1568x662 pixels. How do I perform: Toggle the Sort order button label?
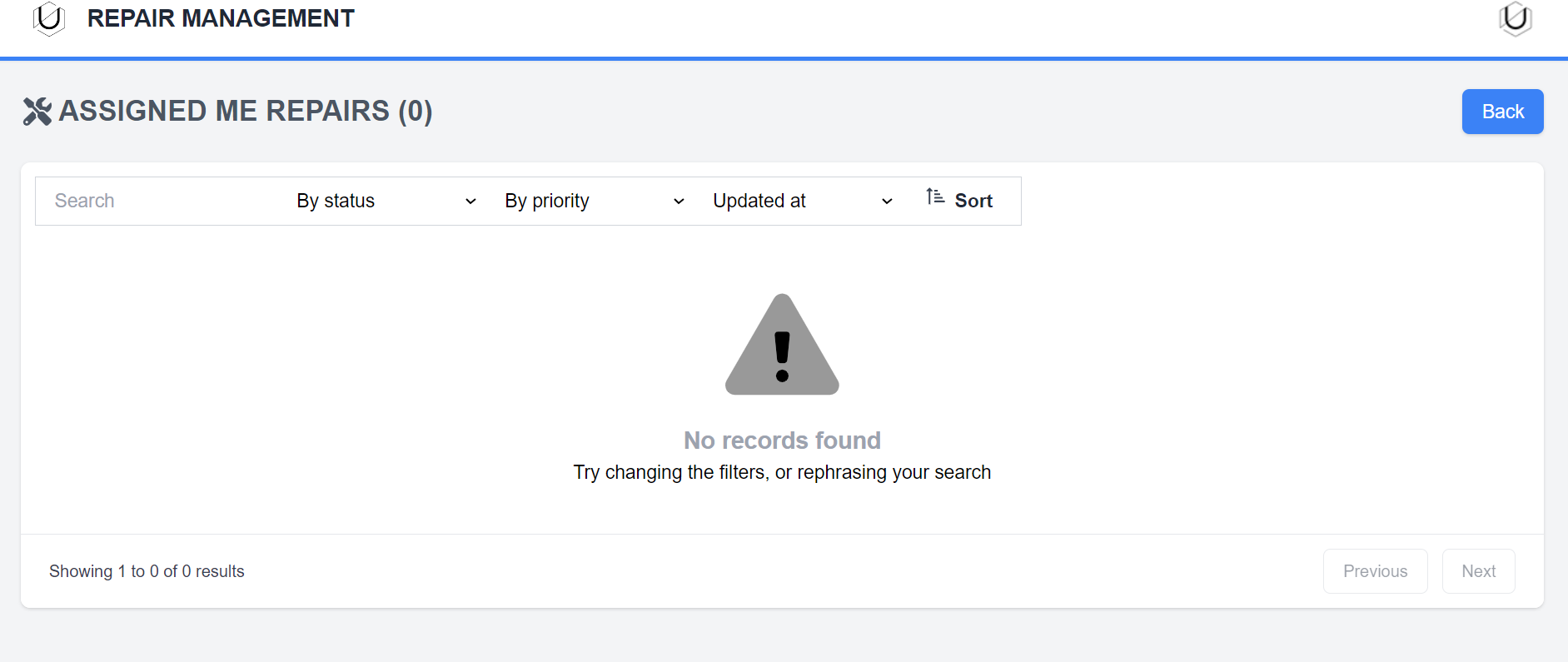pos(973,202)
